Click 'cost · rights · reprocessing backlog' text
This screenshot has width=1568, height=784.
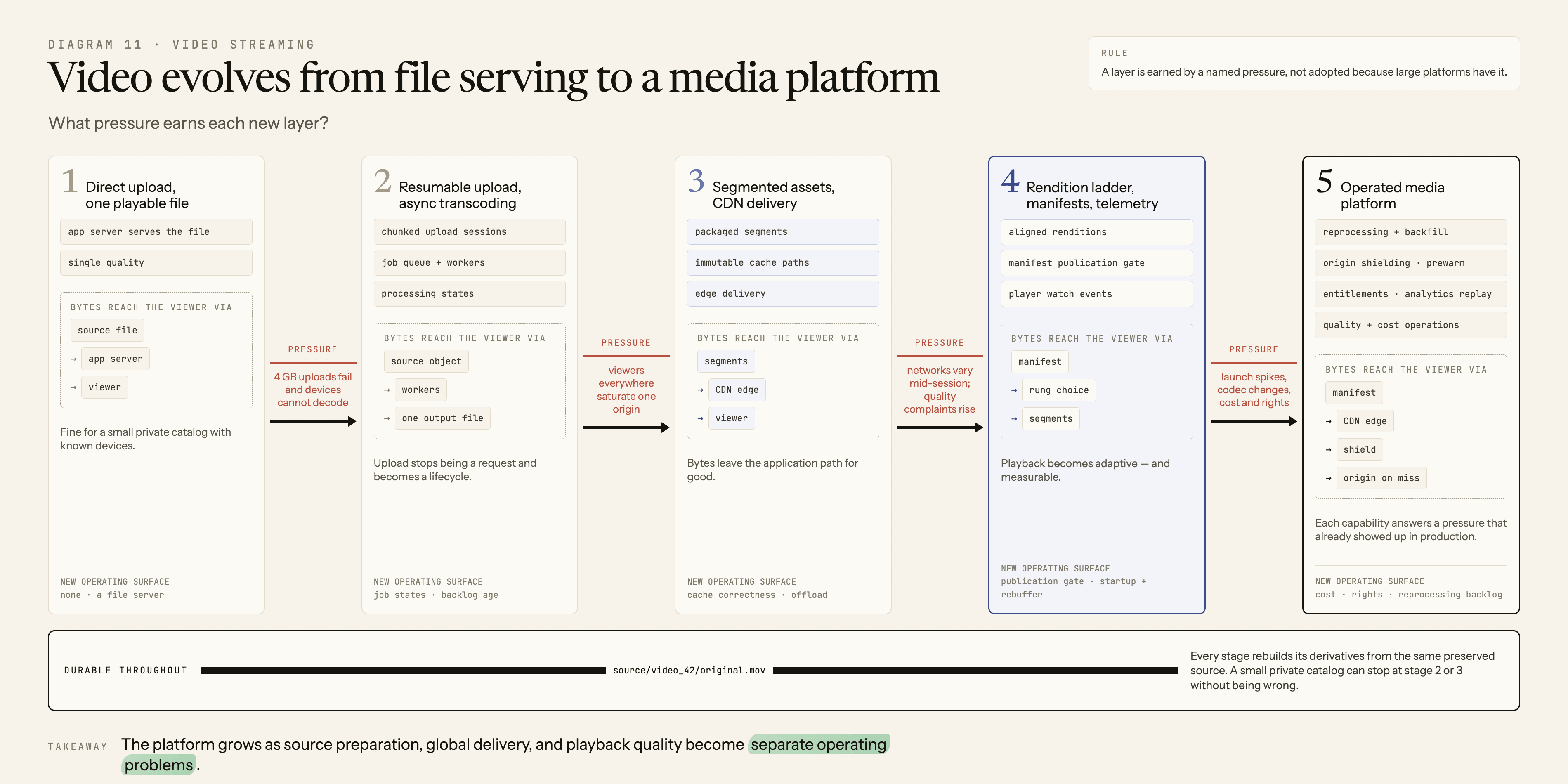tap(1408, 595)
